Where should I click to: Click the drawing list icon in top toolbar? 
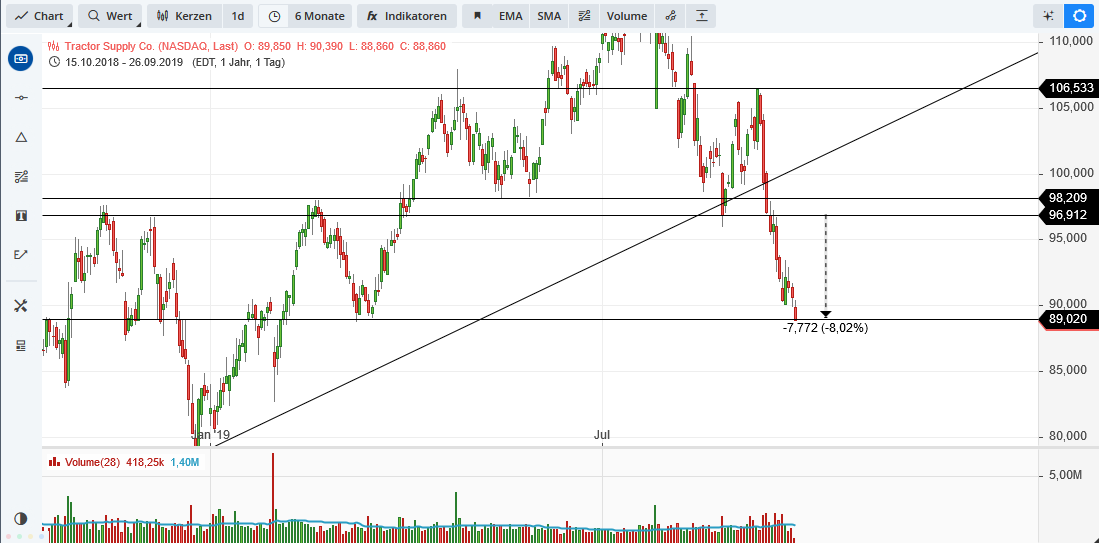[x=584, y=16]
